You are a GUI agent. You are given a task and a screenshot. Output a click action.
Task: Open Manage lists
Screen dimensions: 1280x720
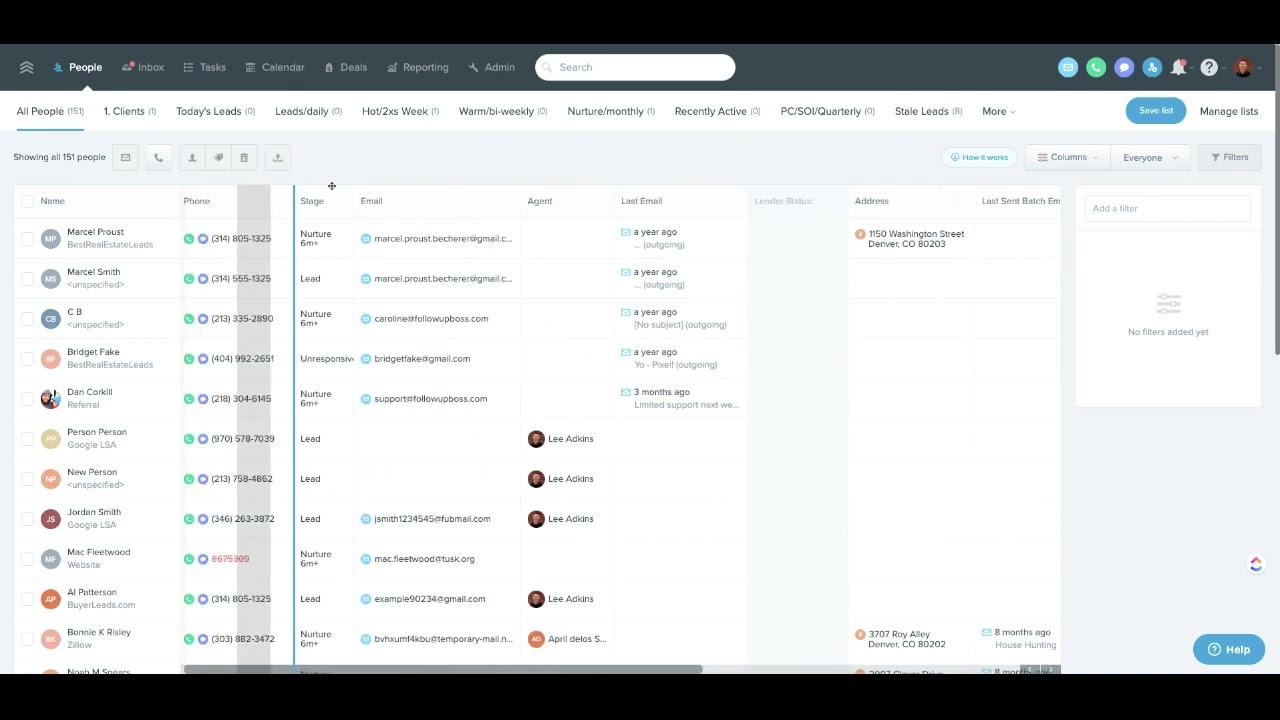coord(1229,111)
